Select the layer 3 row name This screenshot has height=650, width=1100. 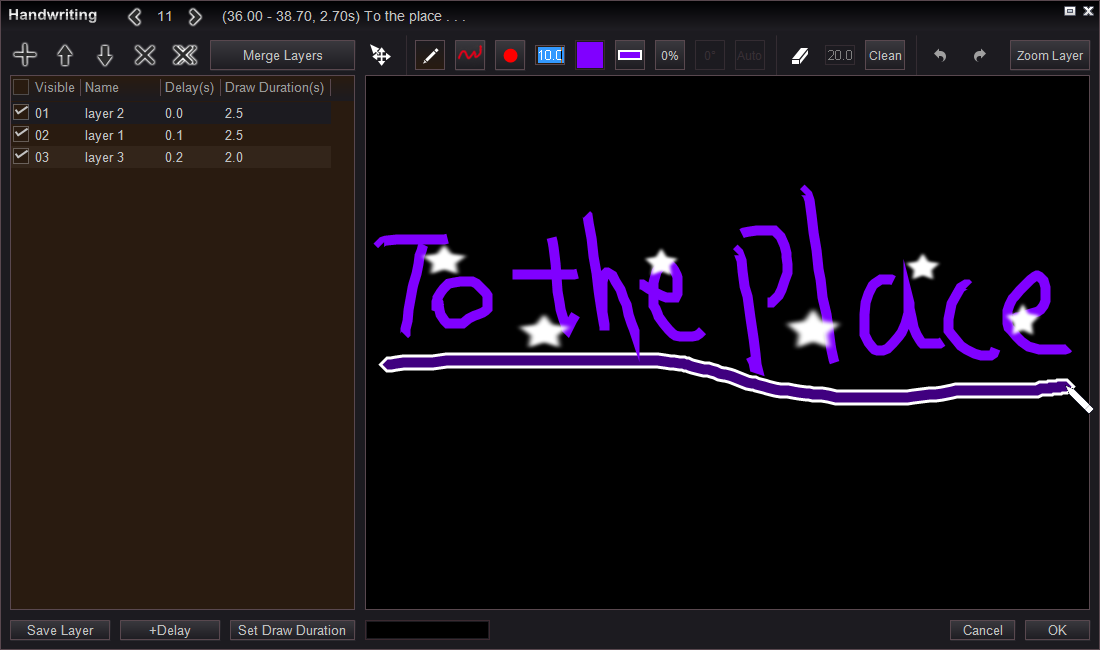coord(104,157)
